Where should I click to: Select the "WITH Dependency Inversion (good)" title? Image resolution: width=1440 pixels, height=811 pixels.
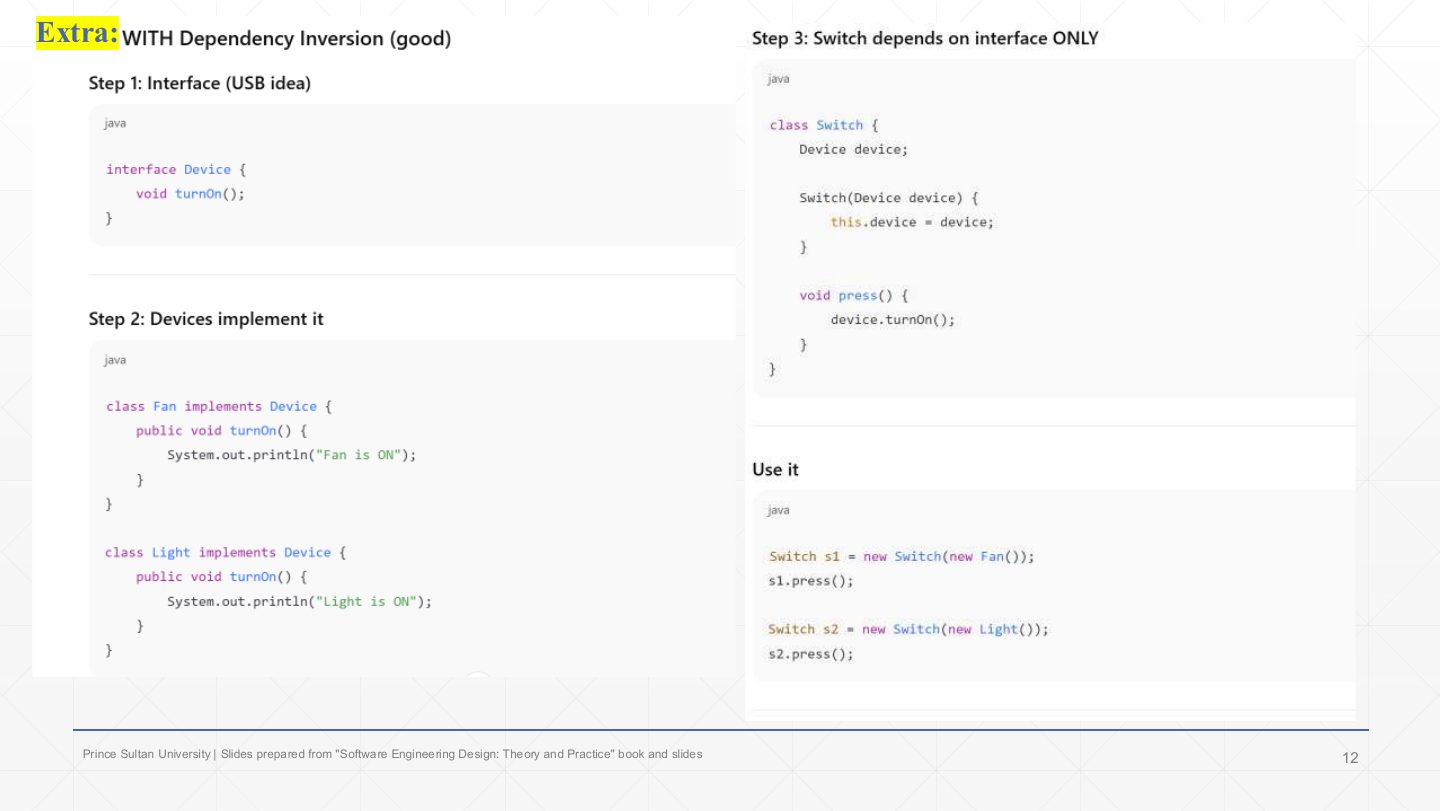287,39
